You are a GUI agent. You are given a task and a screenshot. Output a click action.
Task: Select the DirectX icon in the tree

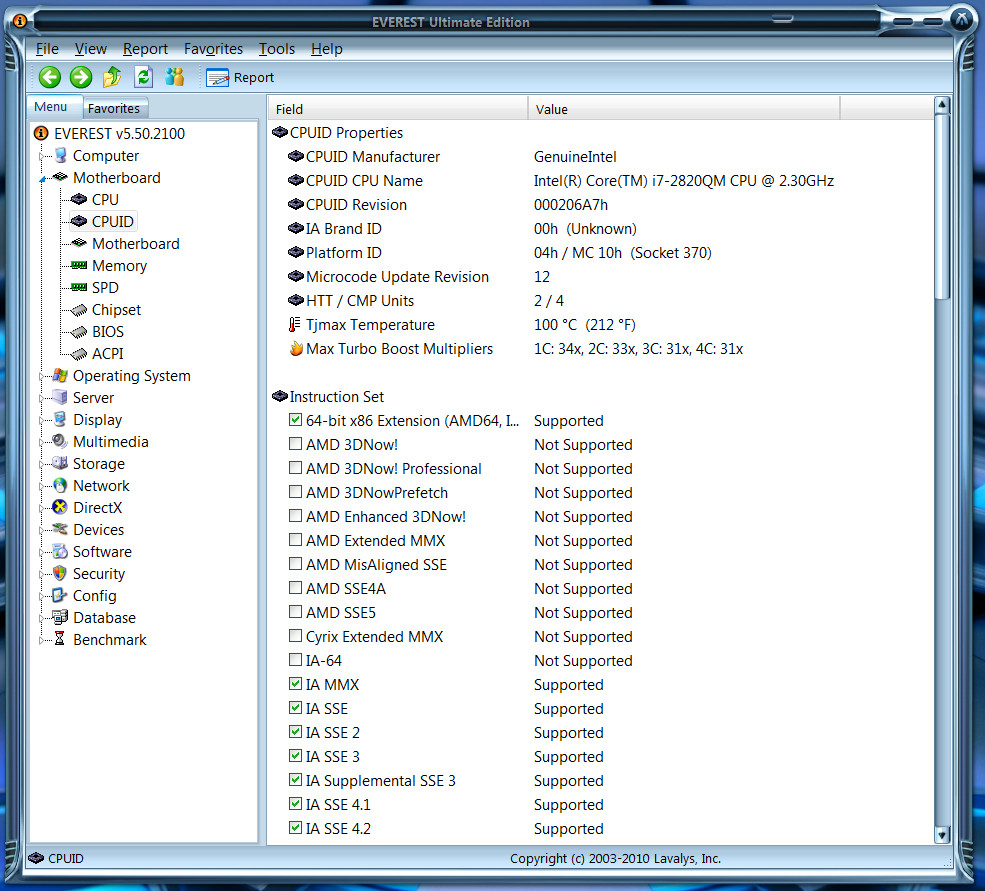point(60,507)
